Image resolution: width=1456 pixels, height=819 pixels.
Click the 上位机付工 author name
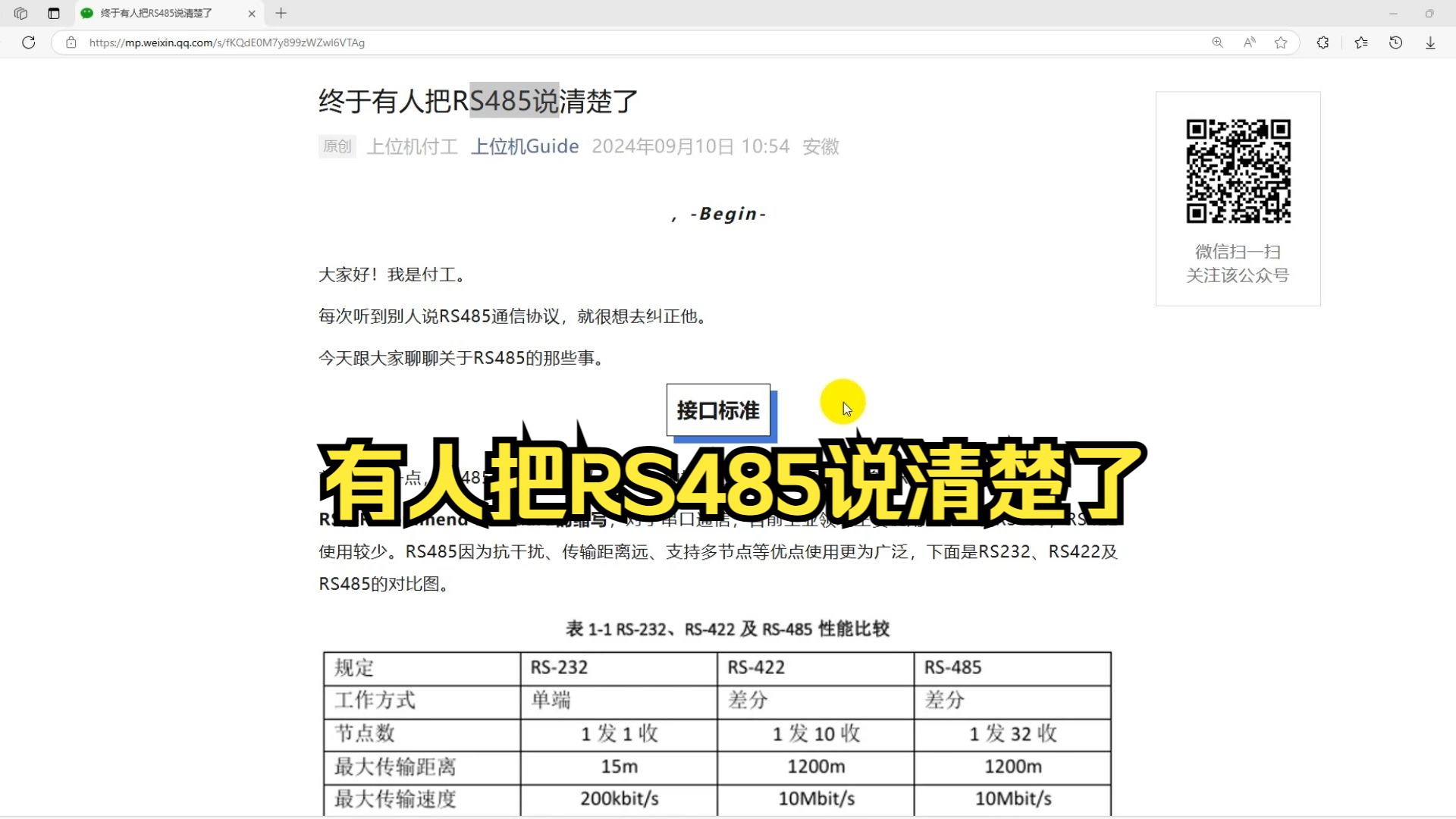click(412, 146)
